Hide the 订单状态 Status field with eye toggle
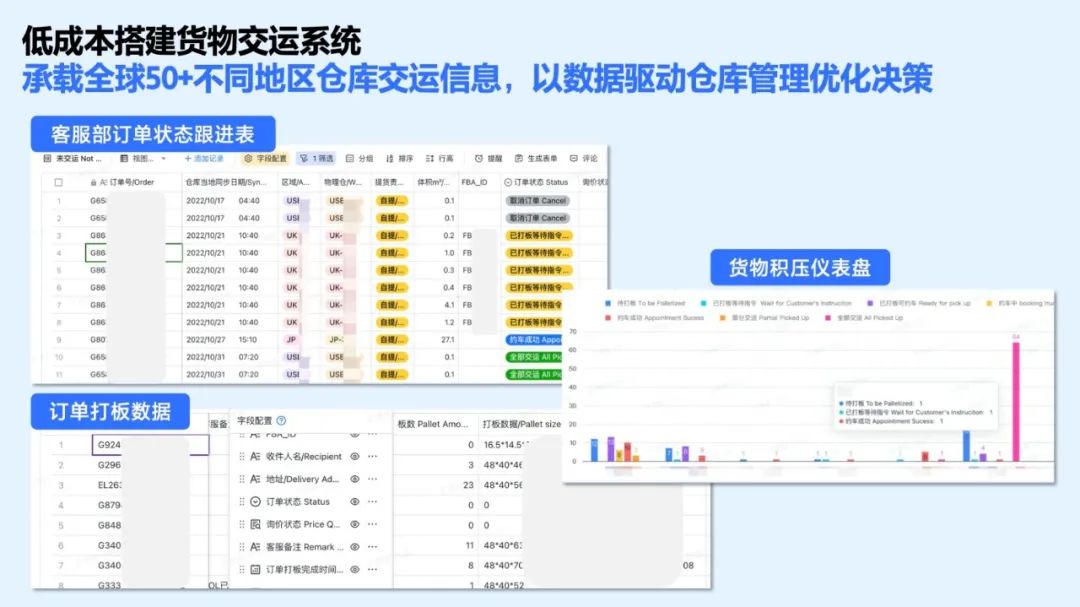 coord(354,501)
